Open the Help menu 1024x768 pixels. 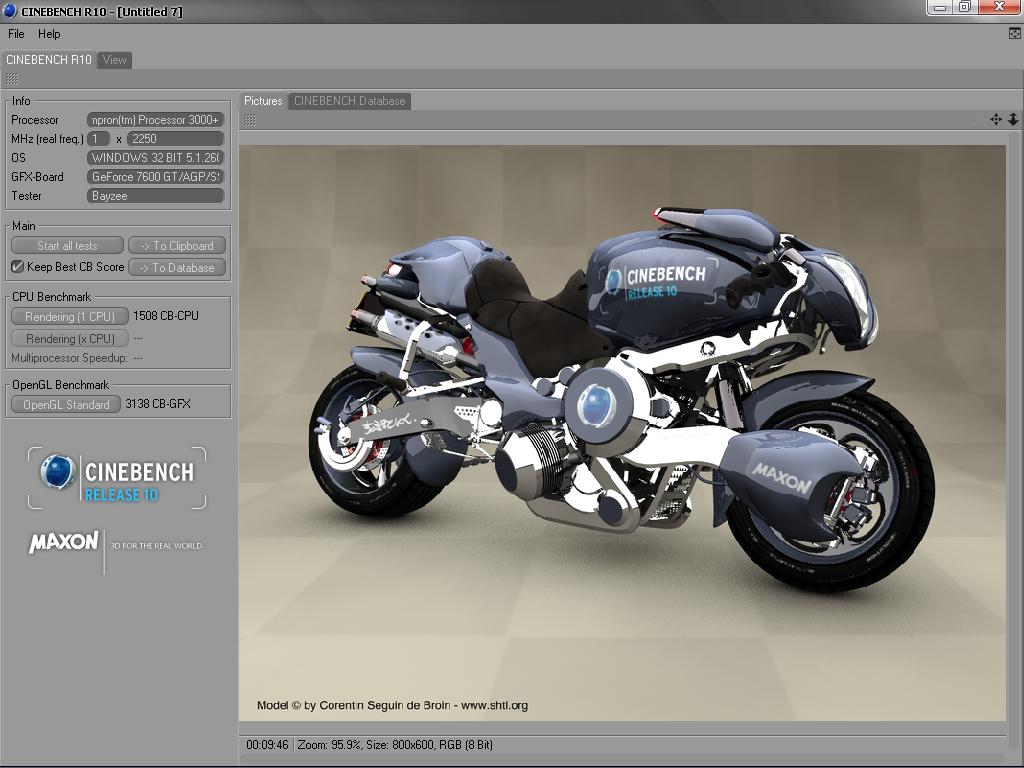[49, 34]
